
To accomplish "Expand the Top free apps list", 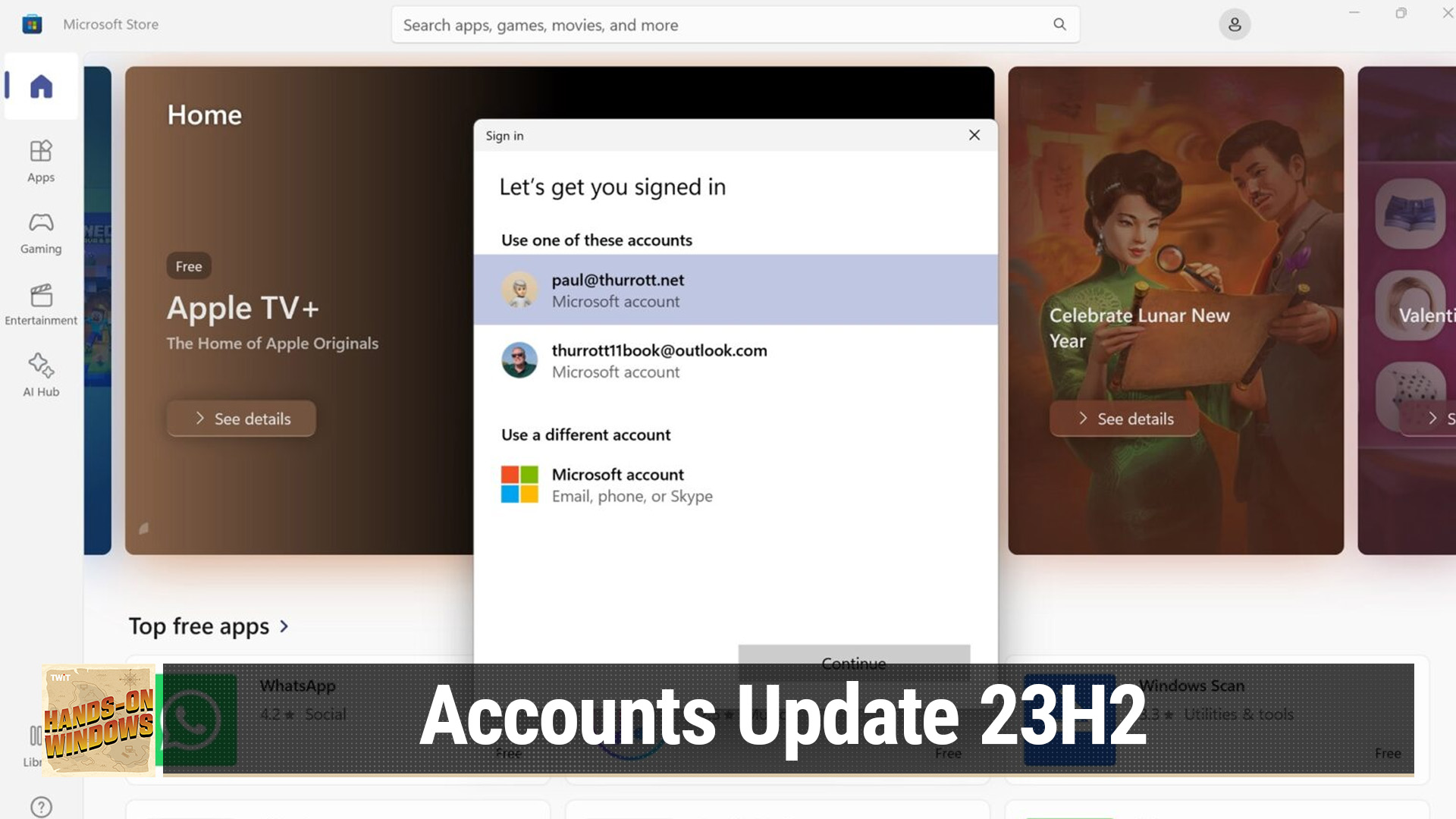I will [284, 626].
